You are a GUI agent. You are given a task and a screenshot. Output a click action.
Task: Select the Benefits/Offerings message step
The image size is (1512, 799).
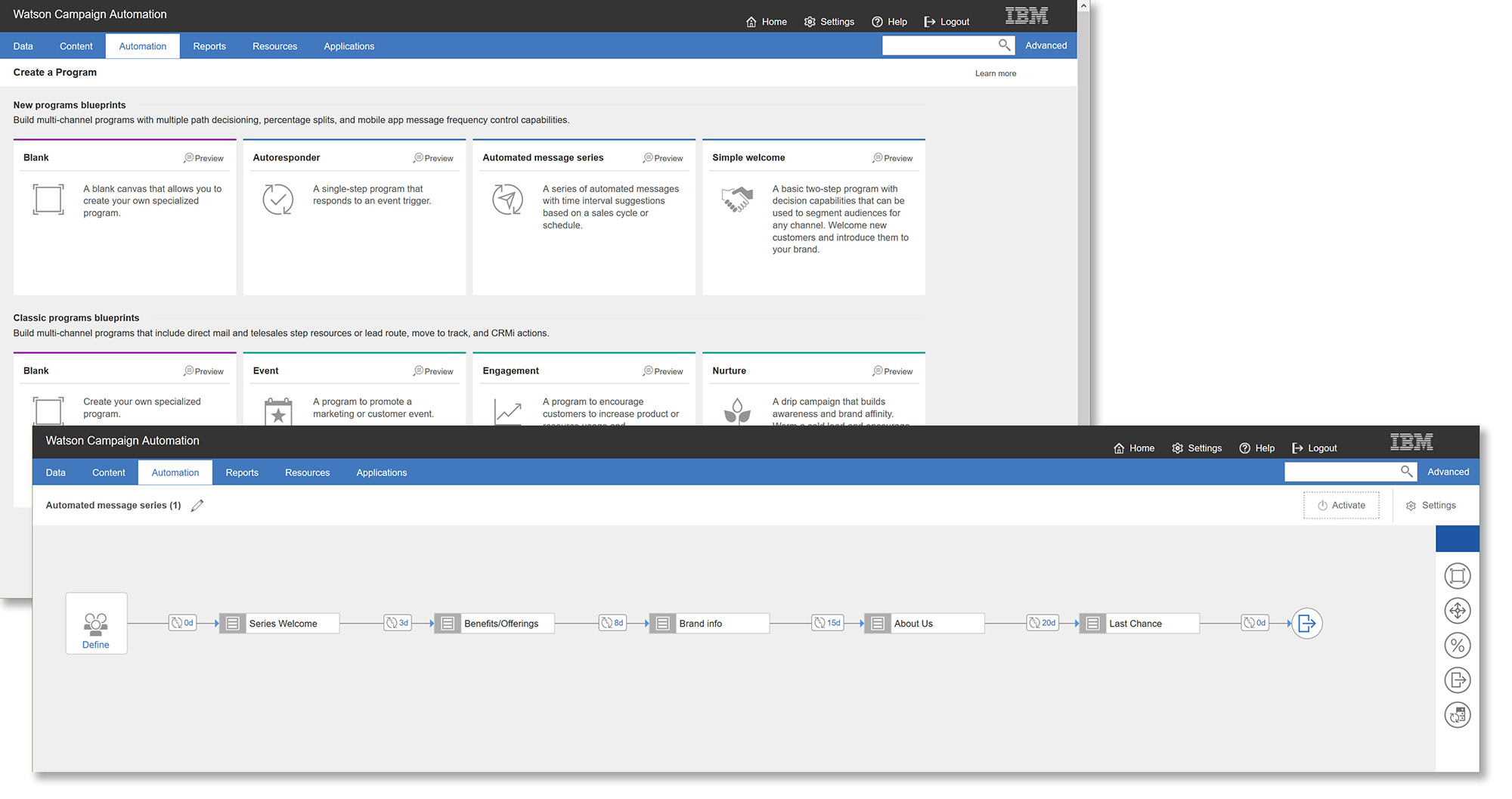tap(494, 624)
